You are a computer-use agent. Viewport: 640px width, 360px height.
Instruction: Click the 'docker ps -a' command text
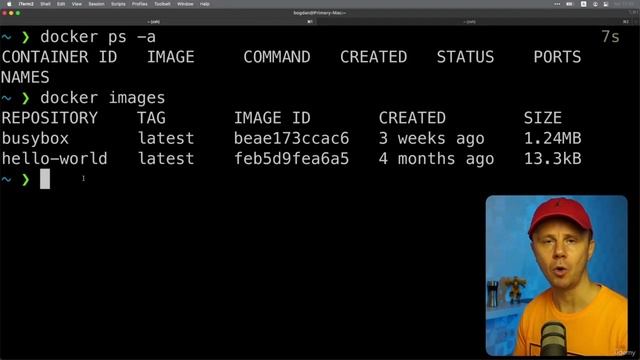[x=98, y=37]
